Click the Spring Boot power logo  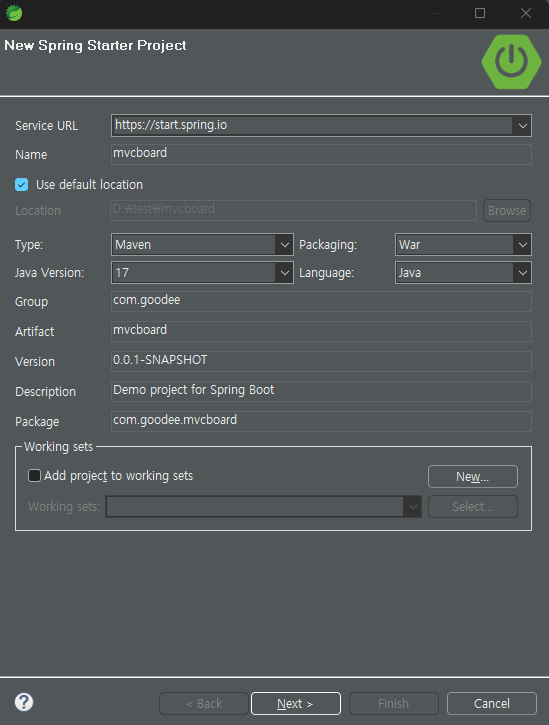click(x=511, y=61)
